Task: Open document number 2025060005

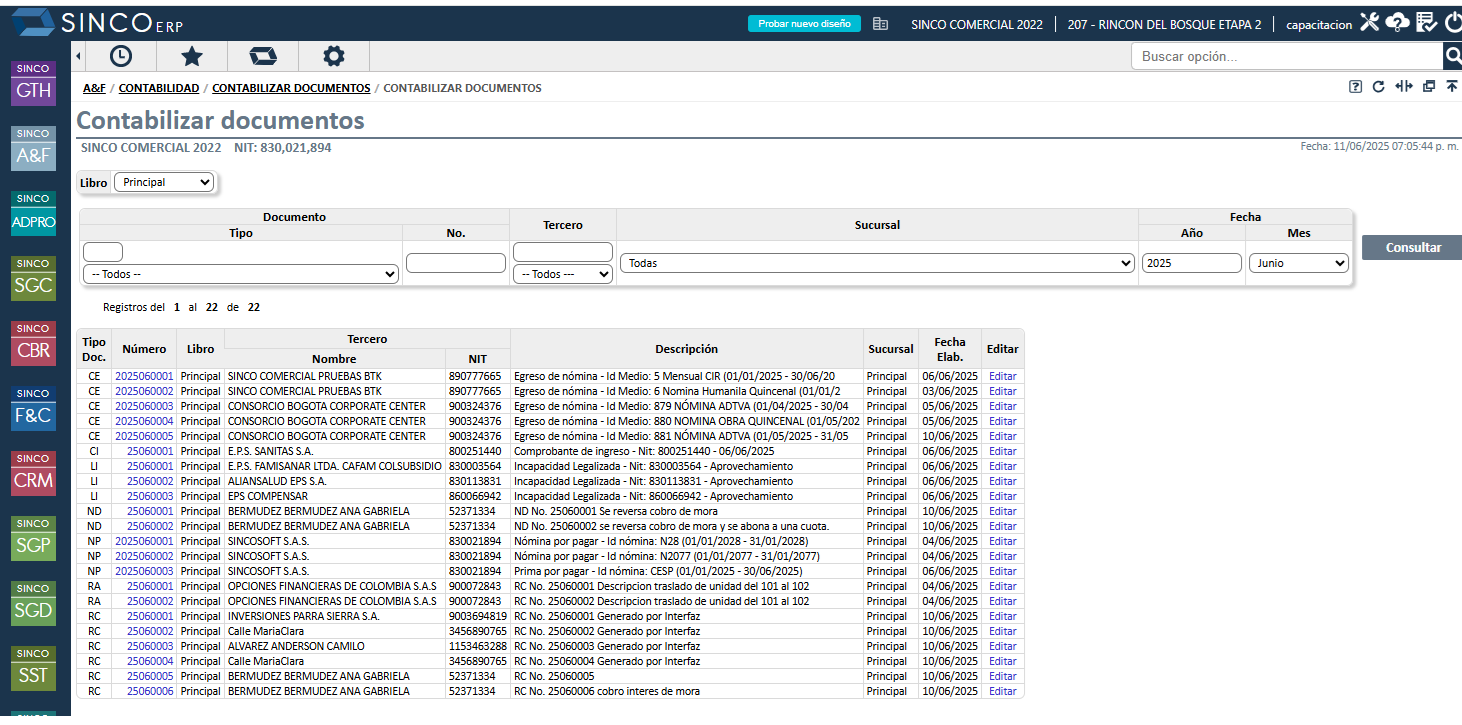Action: (x=144, y=436)
